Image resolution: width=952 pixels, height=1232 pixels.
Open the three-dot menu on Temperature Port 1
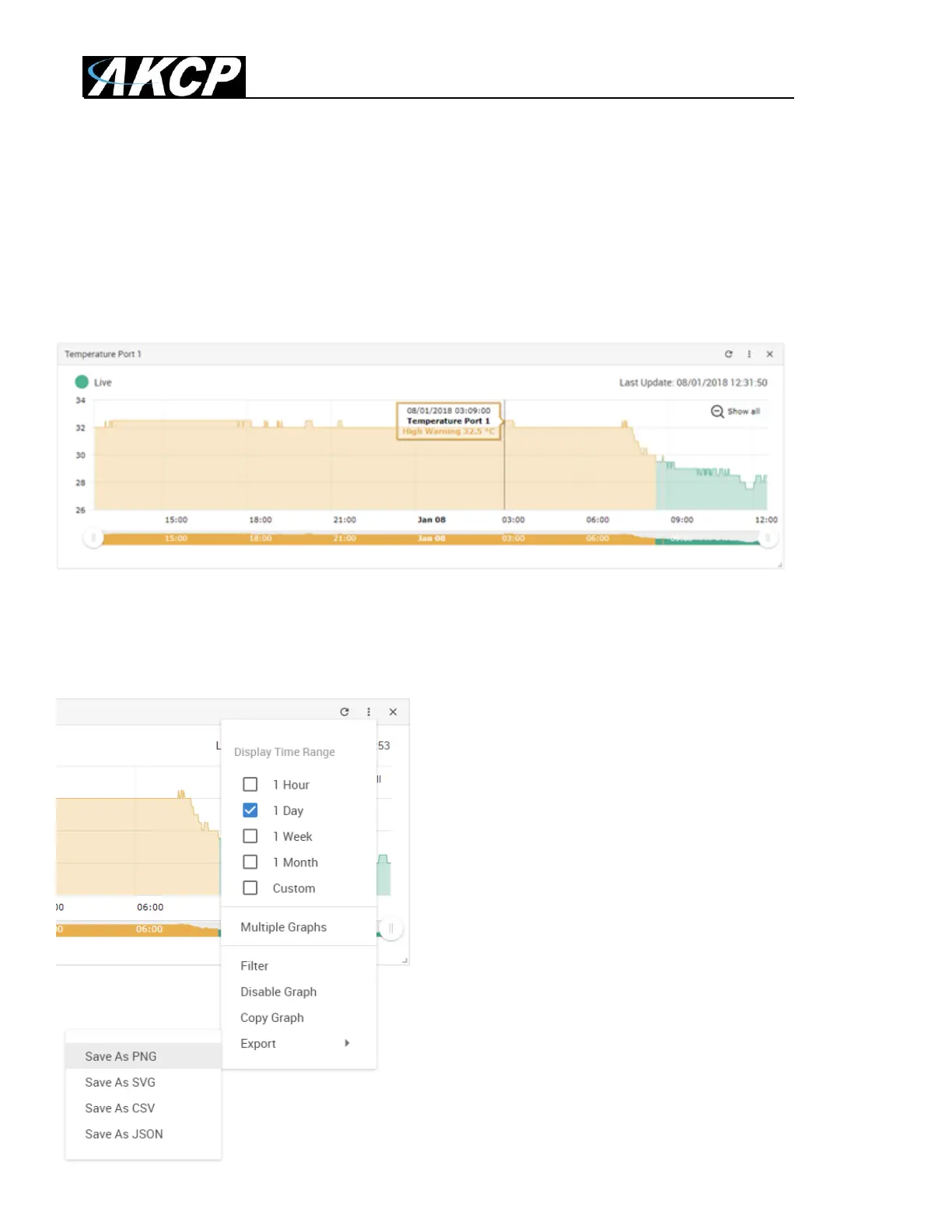(749, 354)
